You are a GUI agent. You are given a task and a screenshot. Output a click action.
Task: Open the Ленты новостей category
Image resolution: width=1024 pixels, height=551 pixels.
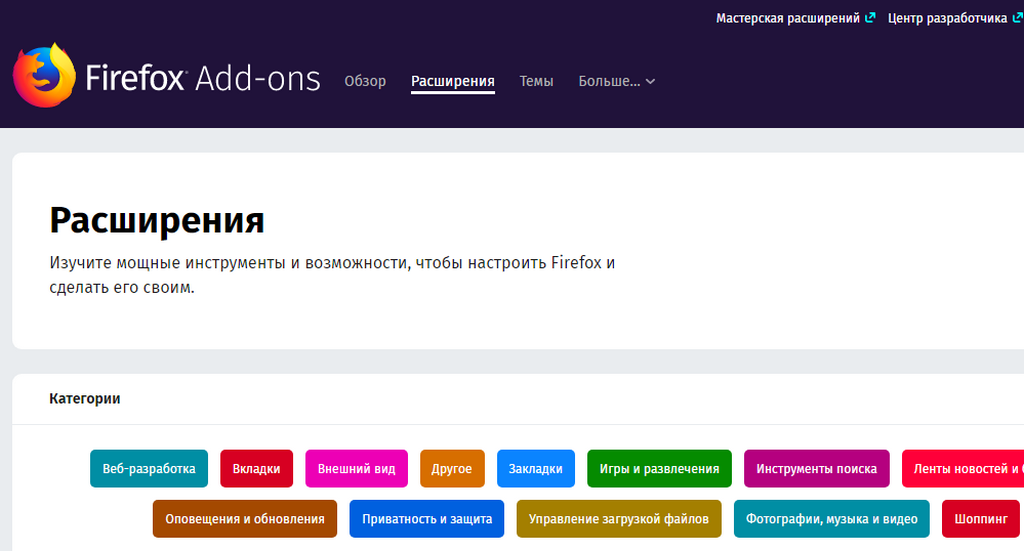click(x=963, y=469)
